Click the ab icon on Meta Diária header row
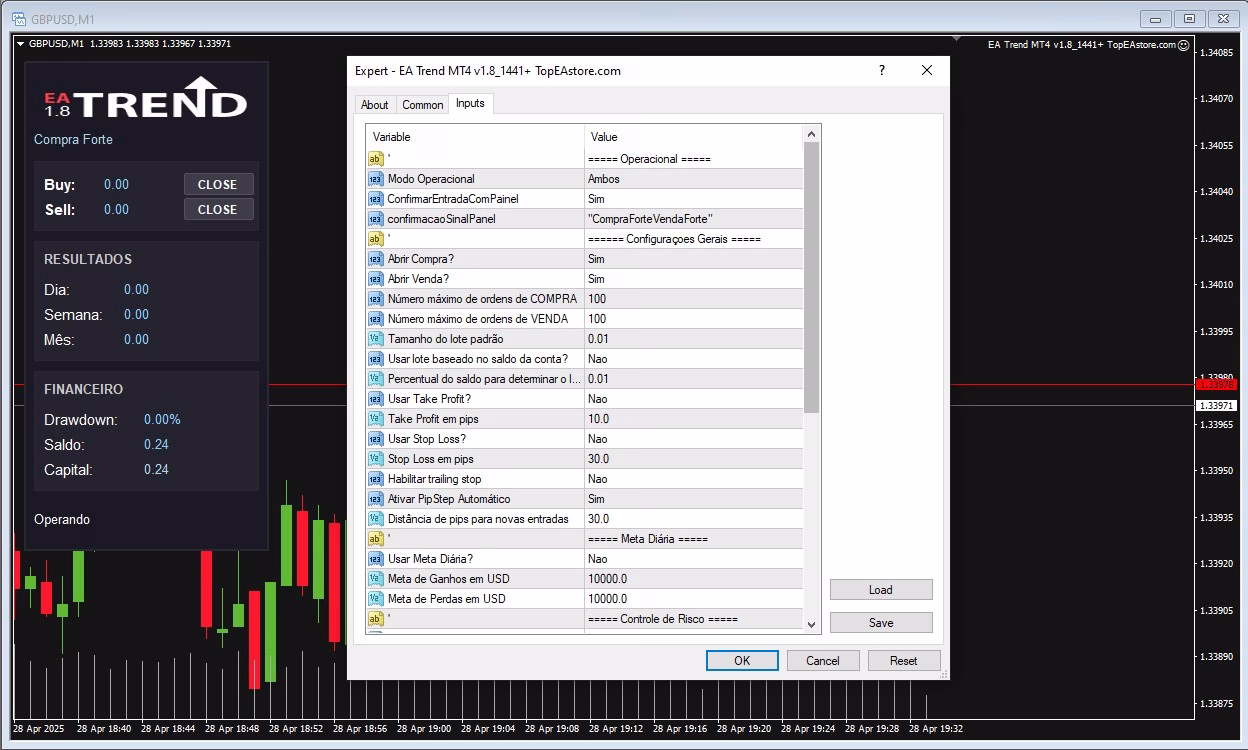This screenshot has height=750, width=1248. click(x=376, y=539)
